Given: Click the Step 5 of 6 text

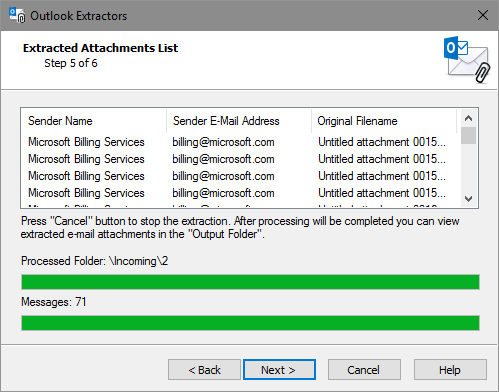Looking at the screenshot, I should (71, 63).
